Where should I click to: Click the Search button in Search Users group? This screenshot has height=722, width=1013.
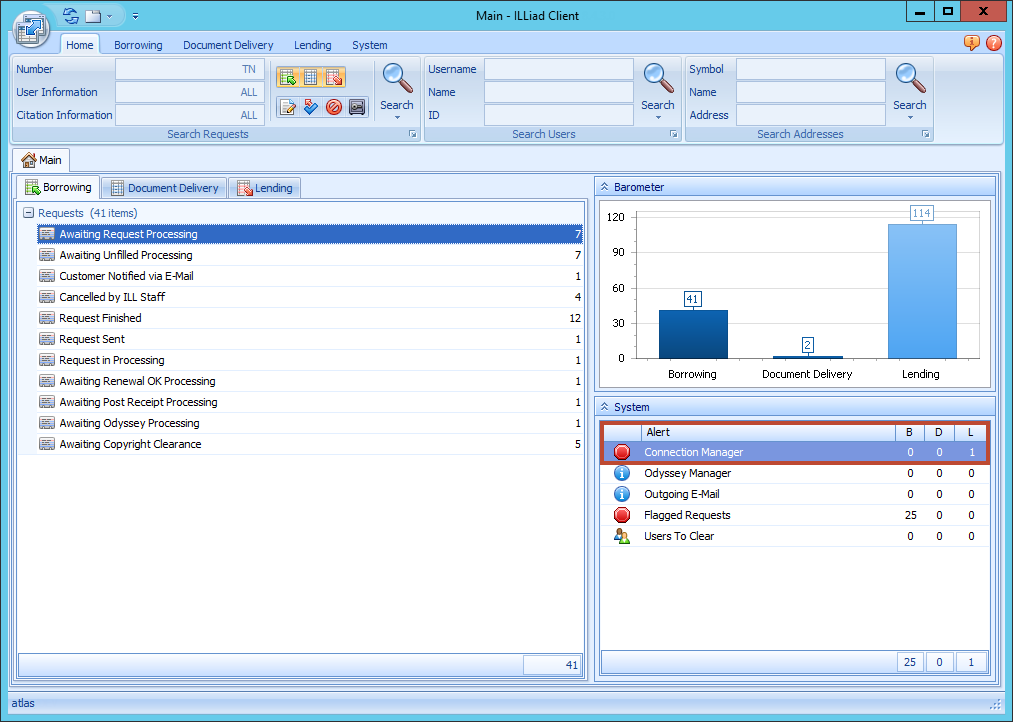pos(658,88)
